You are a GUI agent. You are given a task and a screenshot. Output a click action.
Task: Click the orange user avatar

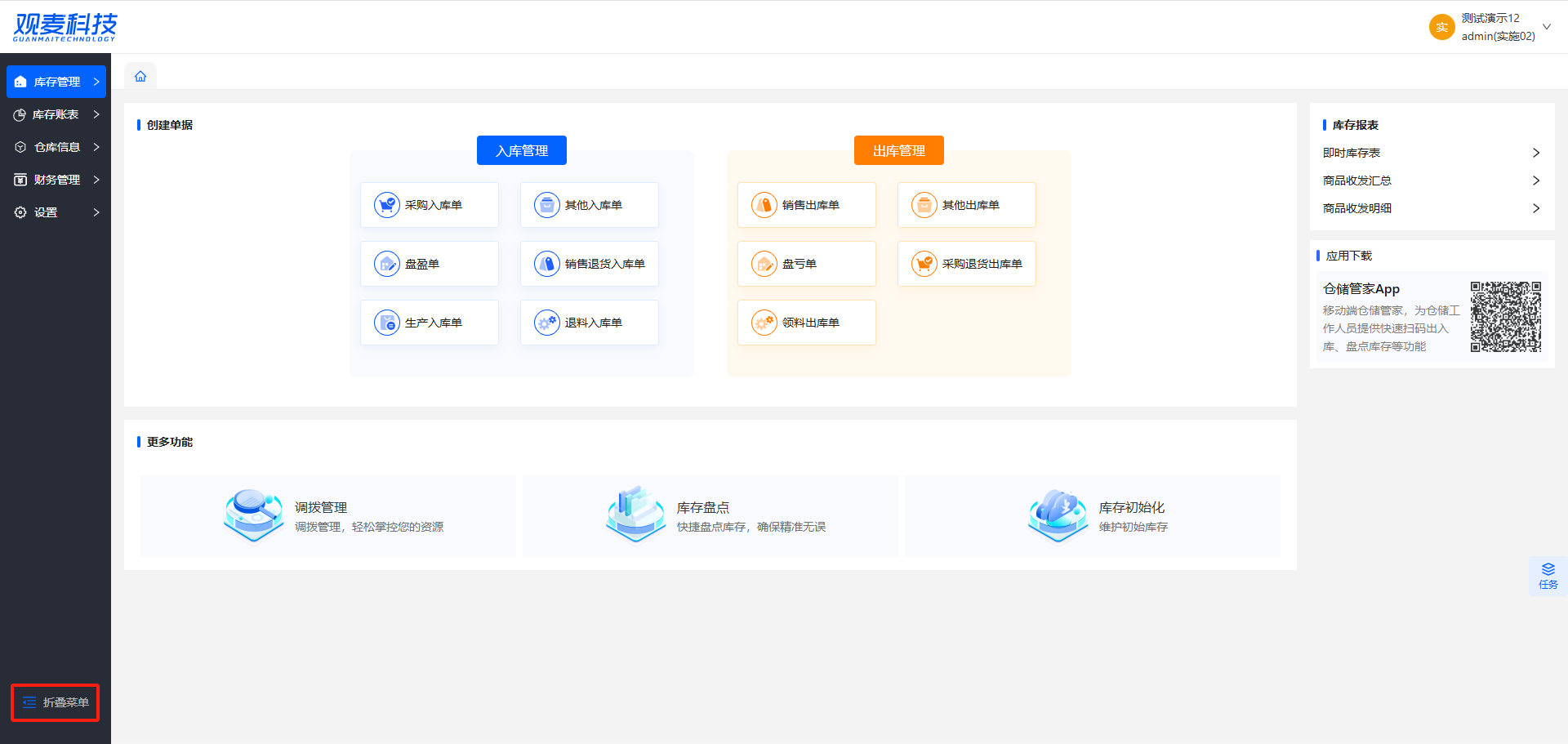[1442, 27]
